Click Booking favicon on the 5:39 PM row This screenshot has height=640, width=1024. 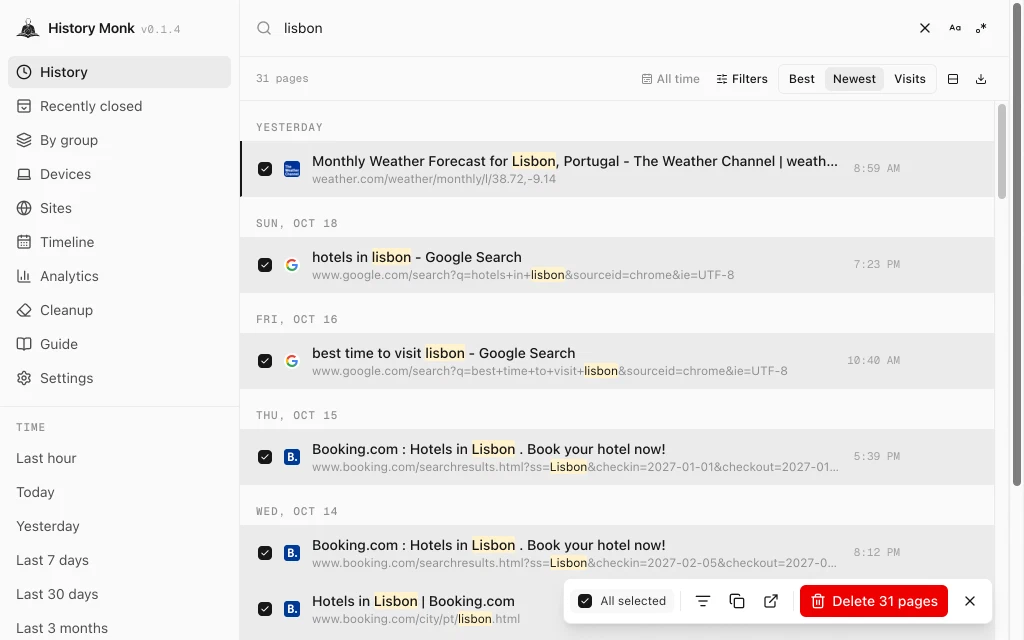pyautogui.click(x=292, y=456)
